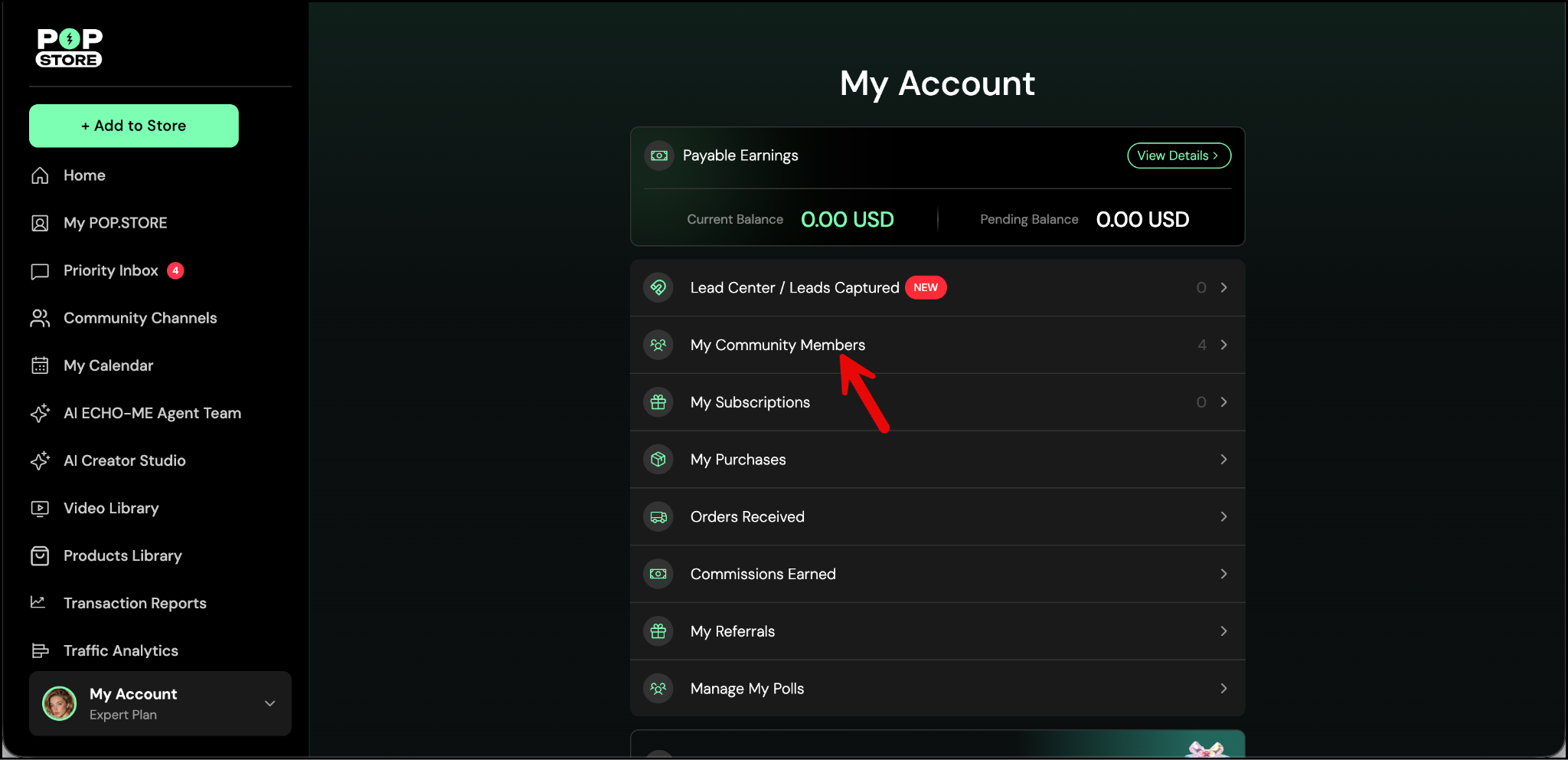The image size is (1568, 760).
Task: Expand Commissions Earned row chevron
Action: click(x=1223, y=574)
